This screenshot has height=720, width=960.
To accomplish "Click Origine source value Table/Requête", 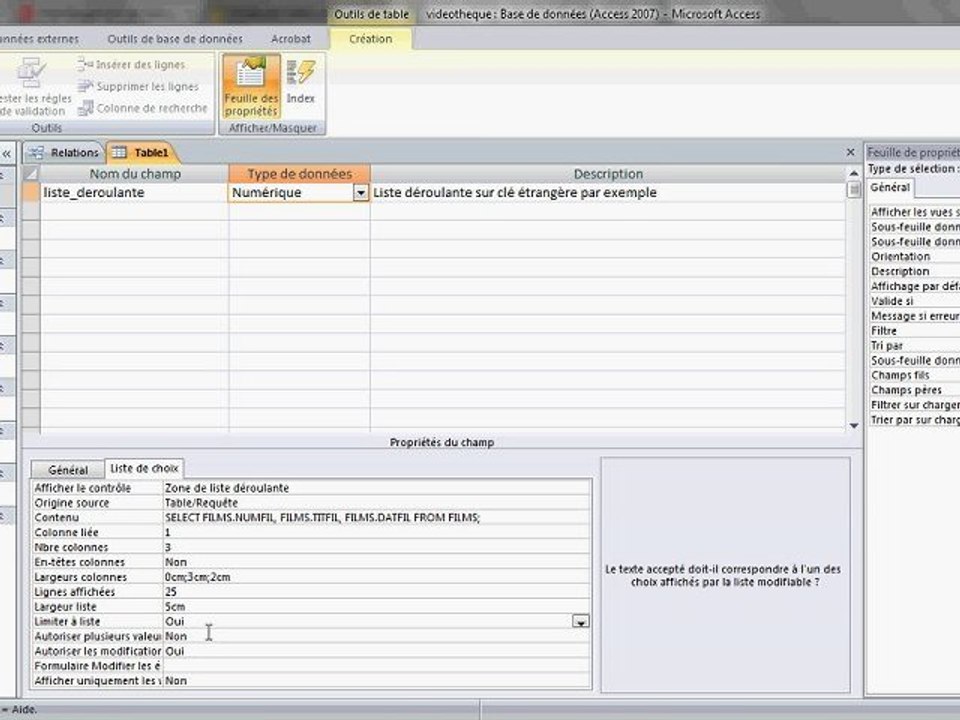I will click(377, 503).
